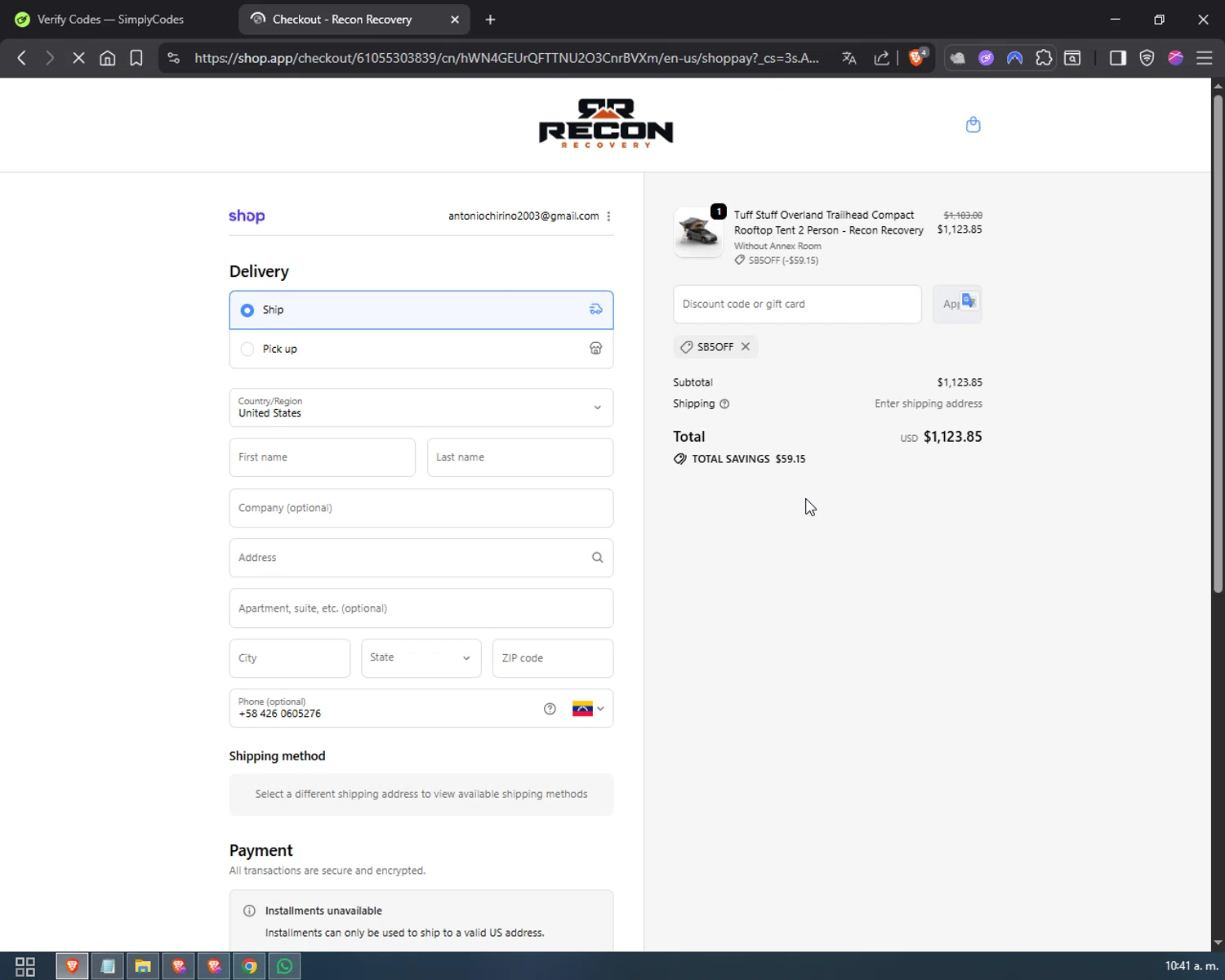
Task: Open the browser hamburger menu
Action: pyautogui.click(x=1204, y=58)
